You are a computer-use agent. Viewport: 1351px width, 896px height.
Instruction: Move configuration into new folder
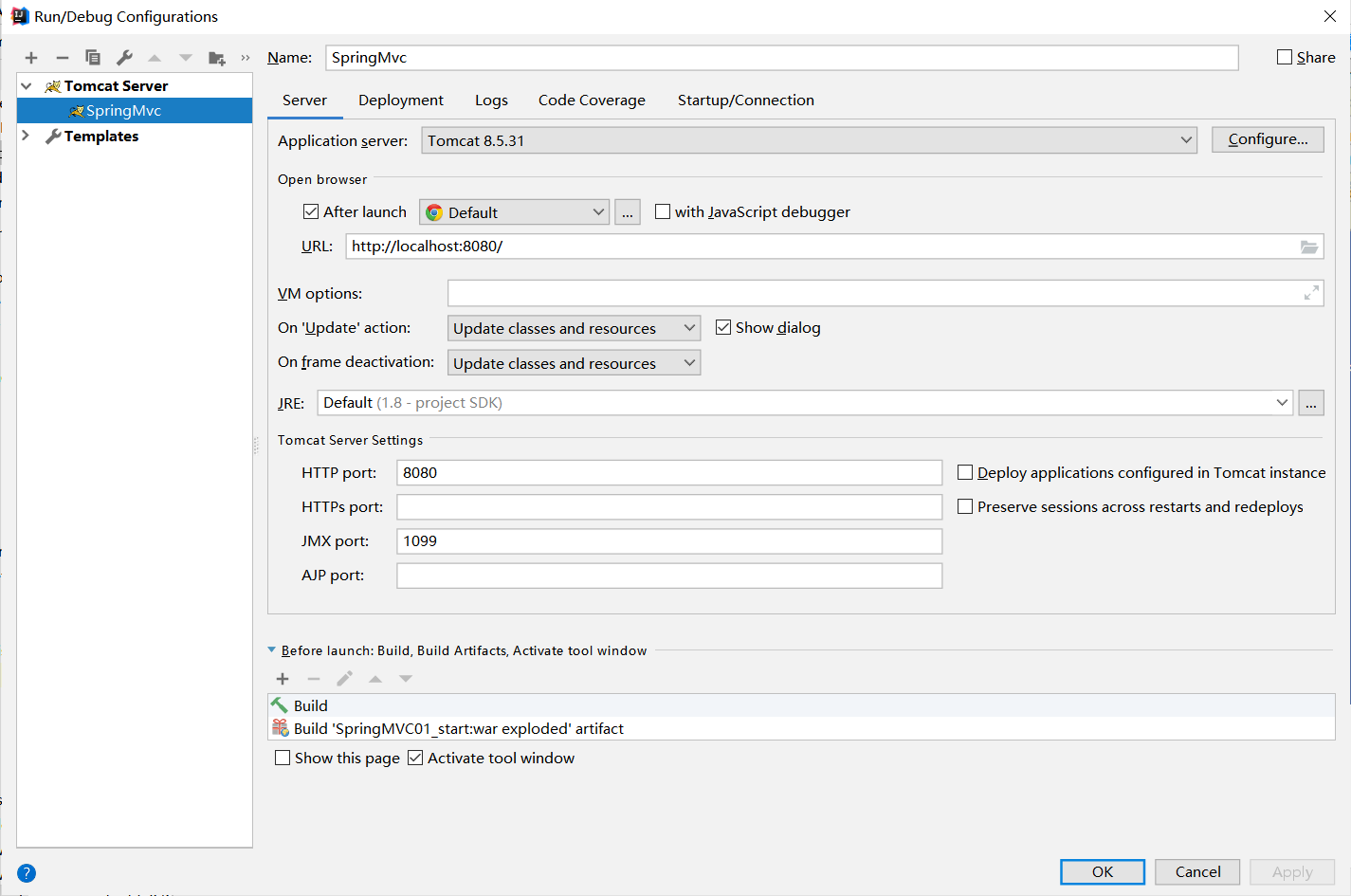point(217,58)
